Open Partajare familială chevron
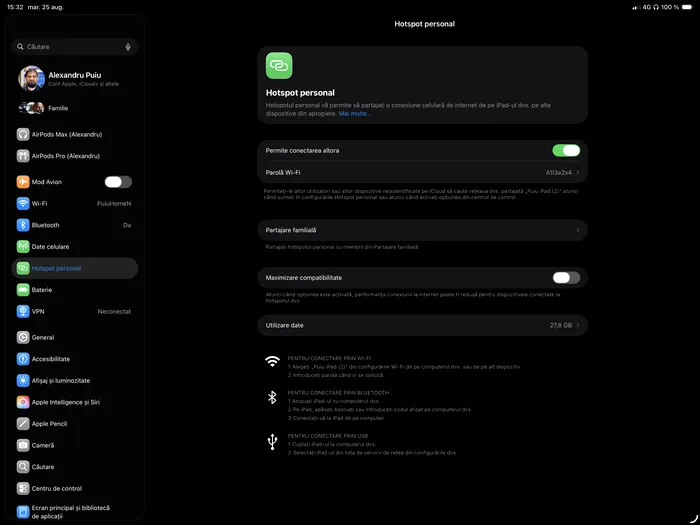Screen dimensions: 700x525 578,230
